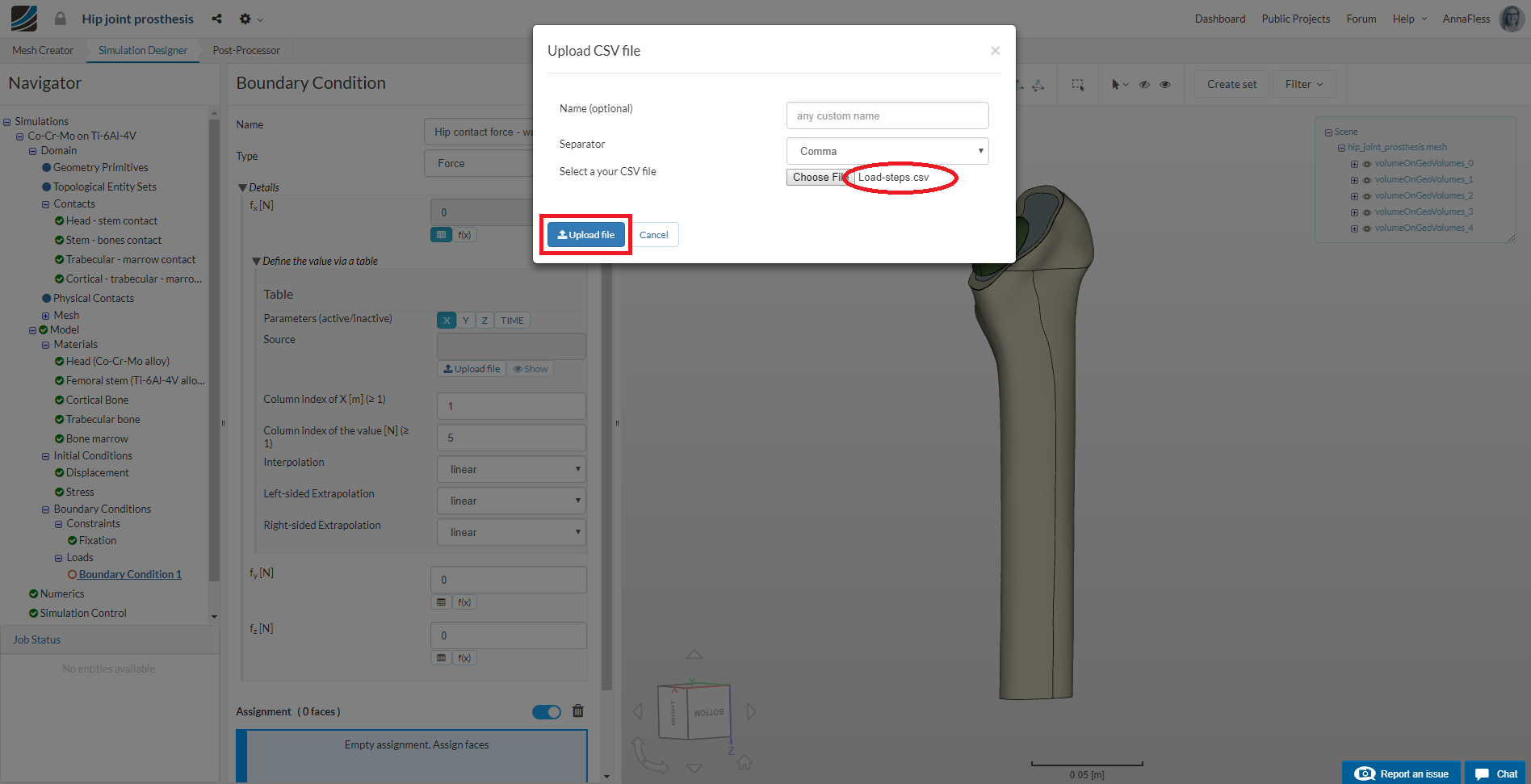Toggle the TIME parameter button
The image size is (1531, 784).
(512, 321)
